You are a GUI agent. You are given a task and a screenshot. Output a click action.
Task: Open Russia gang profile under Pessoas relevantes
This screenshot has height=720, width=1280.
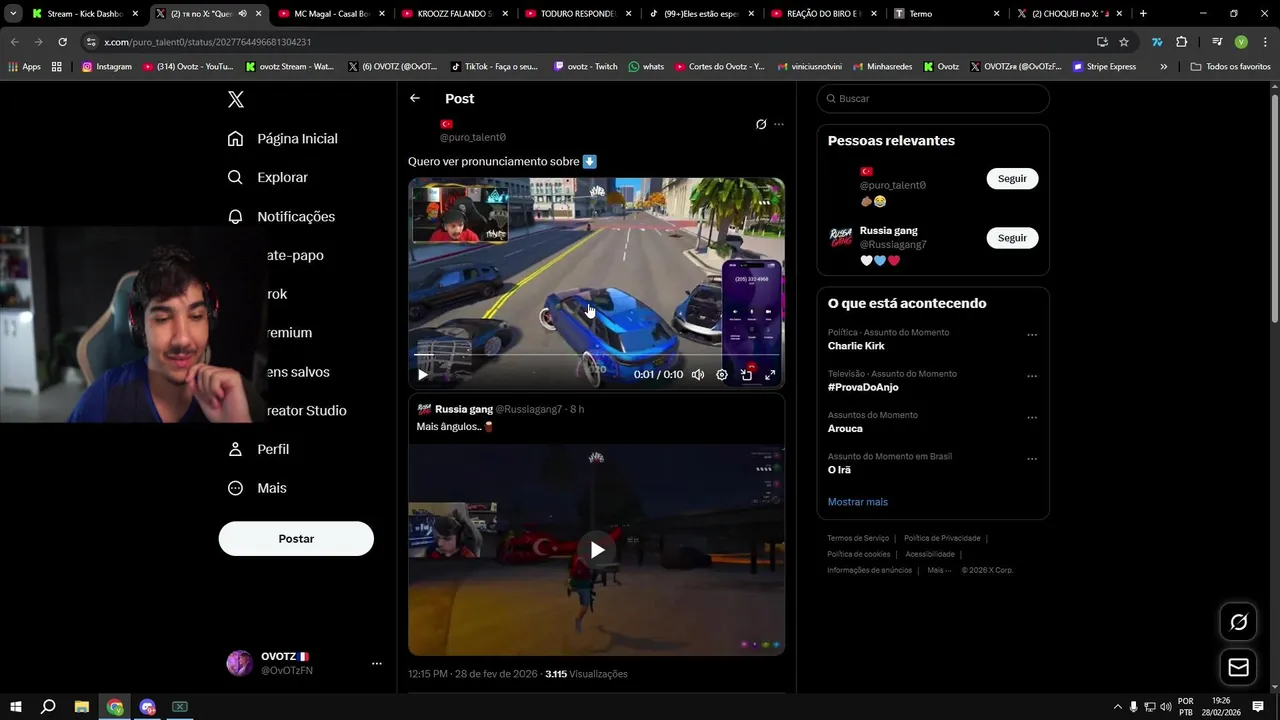click(x=888, y=231)
